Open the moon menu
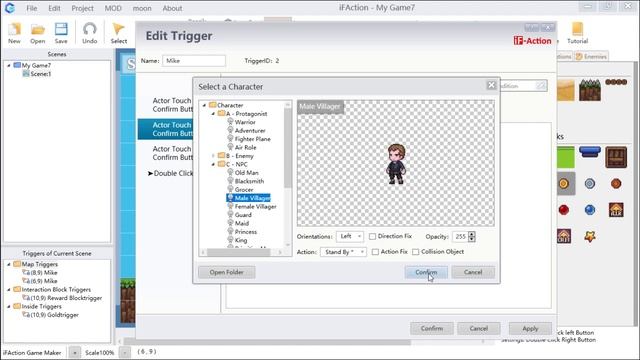This screenshot has width=640, height=360. click(x=142, y=8)
